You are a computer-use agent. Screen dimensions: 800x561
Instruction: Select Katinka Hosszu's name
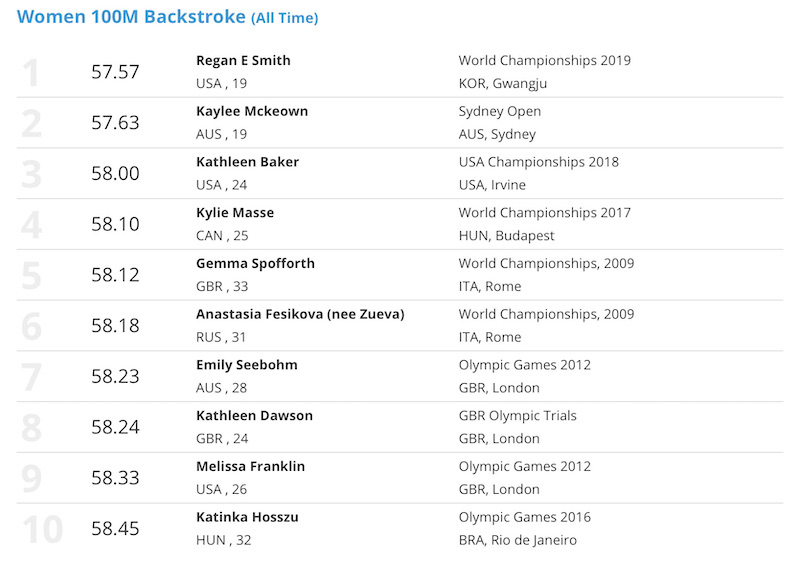(x=247, y=517)
